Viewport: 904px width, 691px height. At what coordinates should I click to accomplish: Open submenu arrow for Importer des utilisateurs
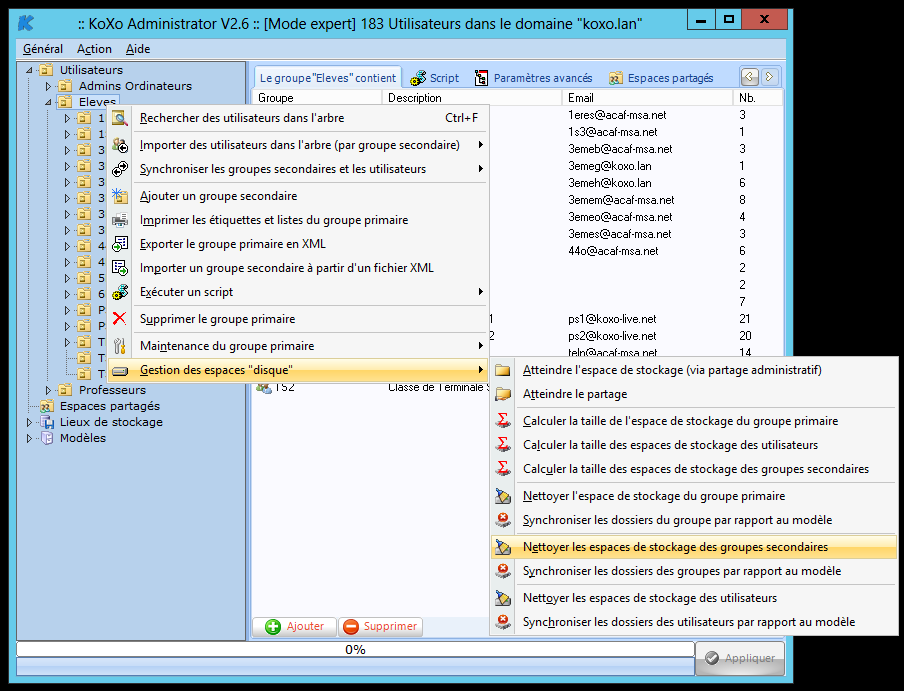(480, 145)
